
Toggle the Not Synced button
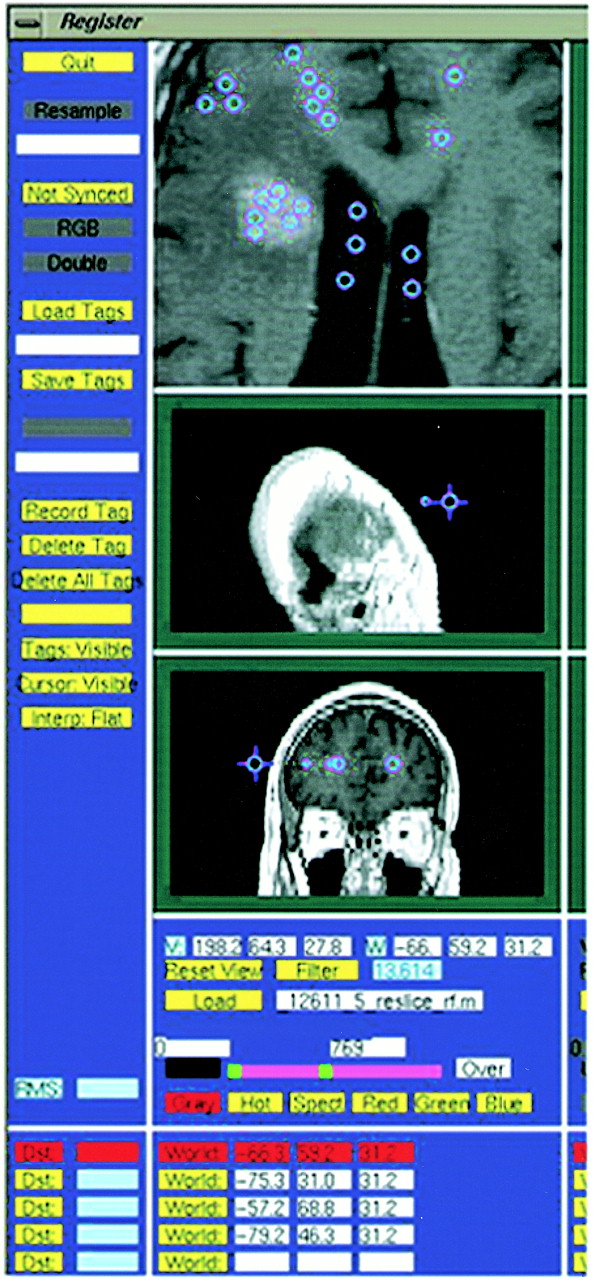[77, 193]
